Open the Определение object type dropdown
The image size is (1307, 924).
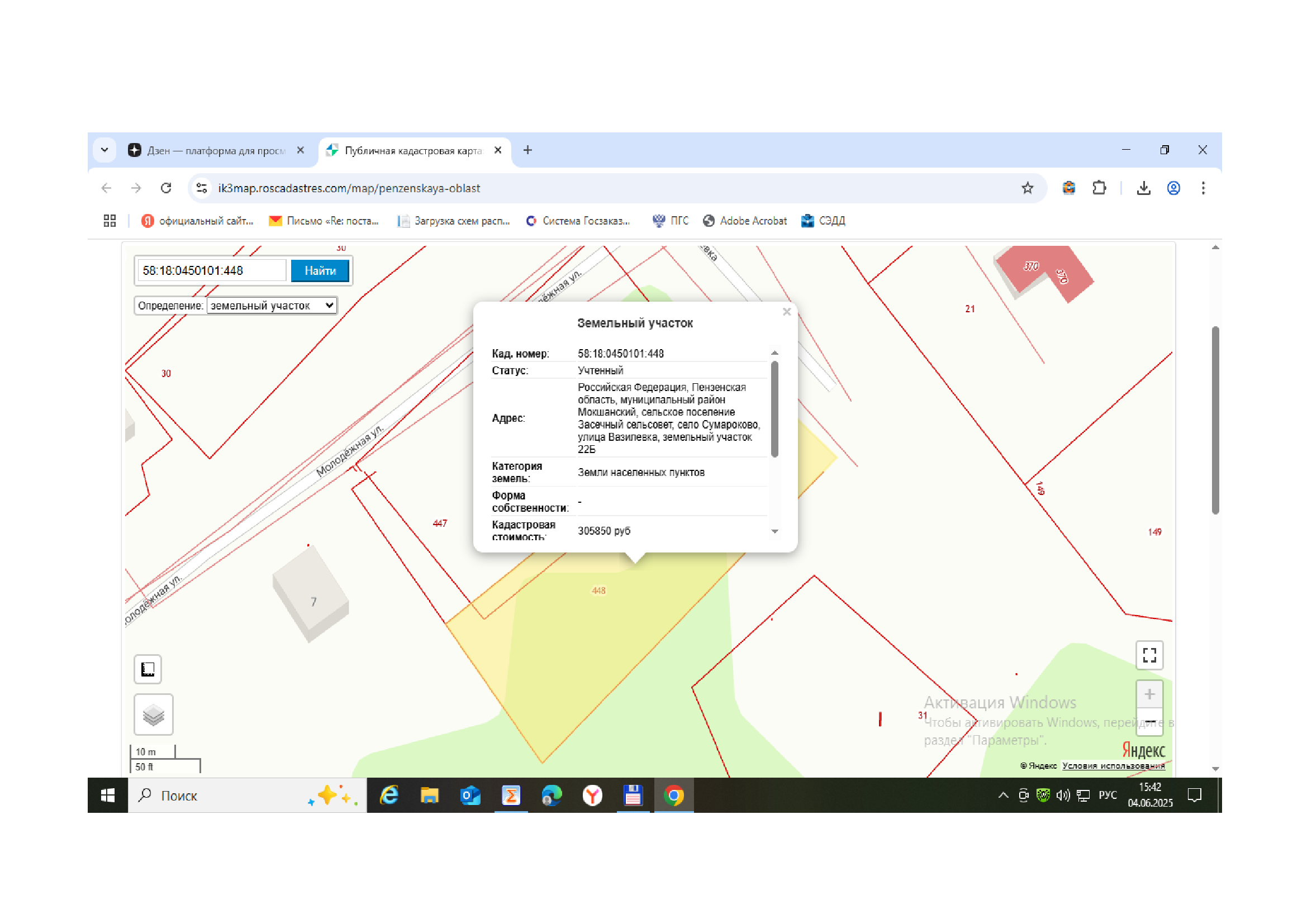272,306
